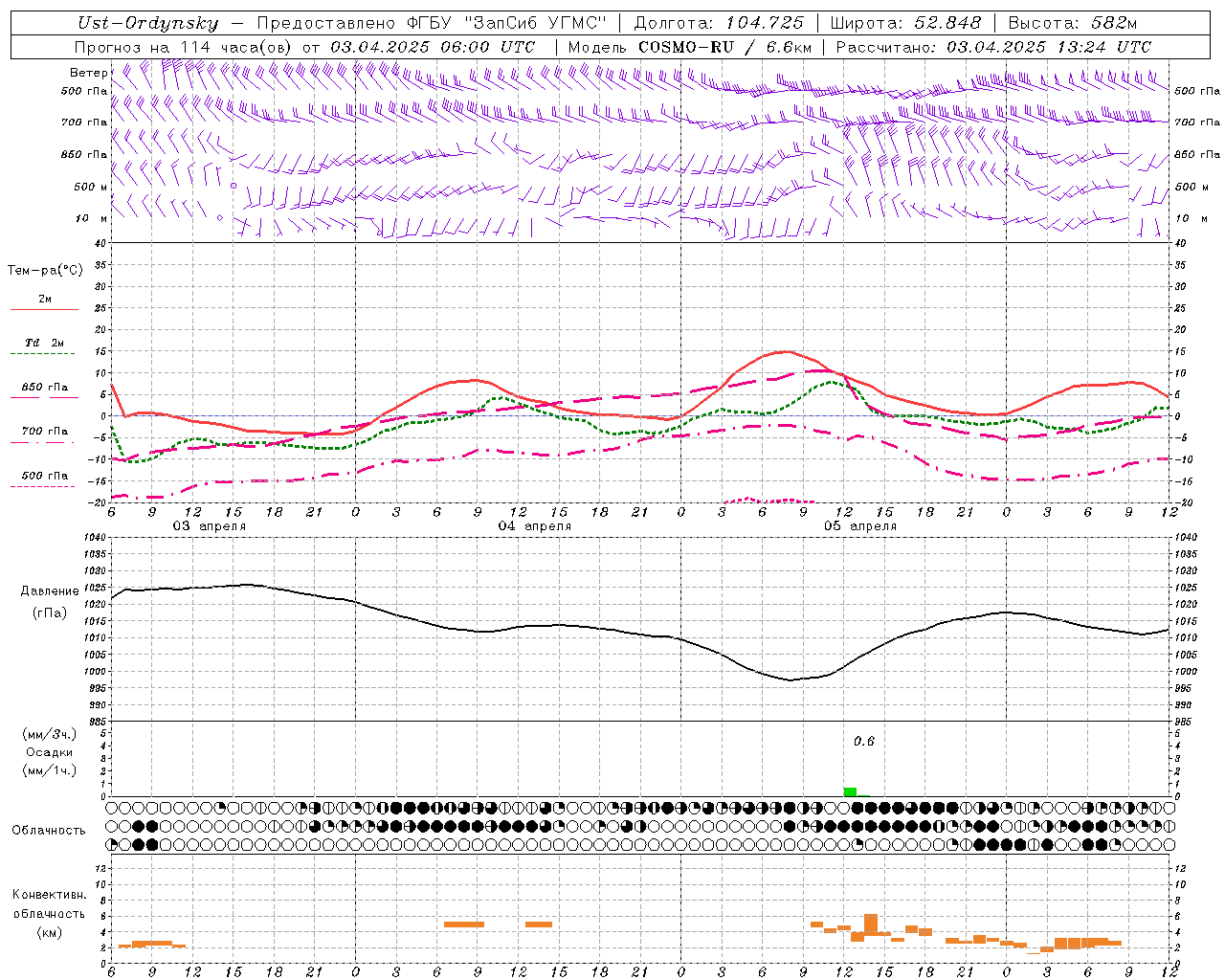Click the "700 гПа" temperature legend entry
This screenshot has height=980, width=1225.
click(44, 432)
